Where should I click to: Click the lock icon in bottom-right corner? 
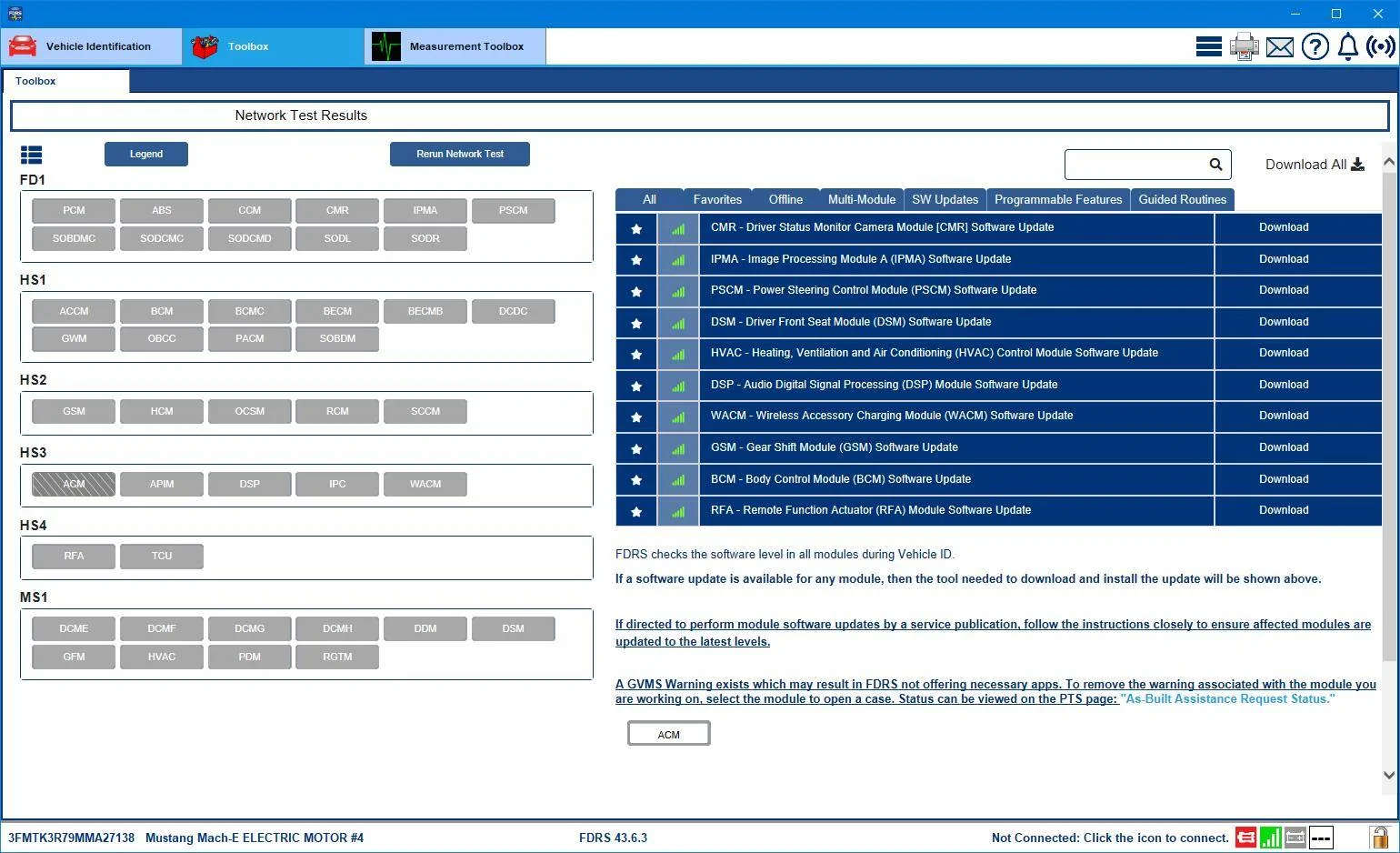tap(1379, 837)
